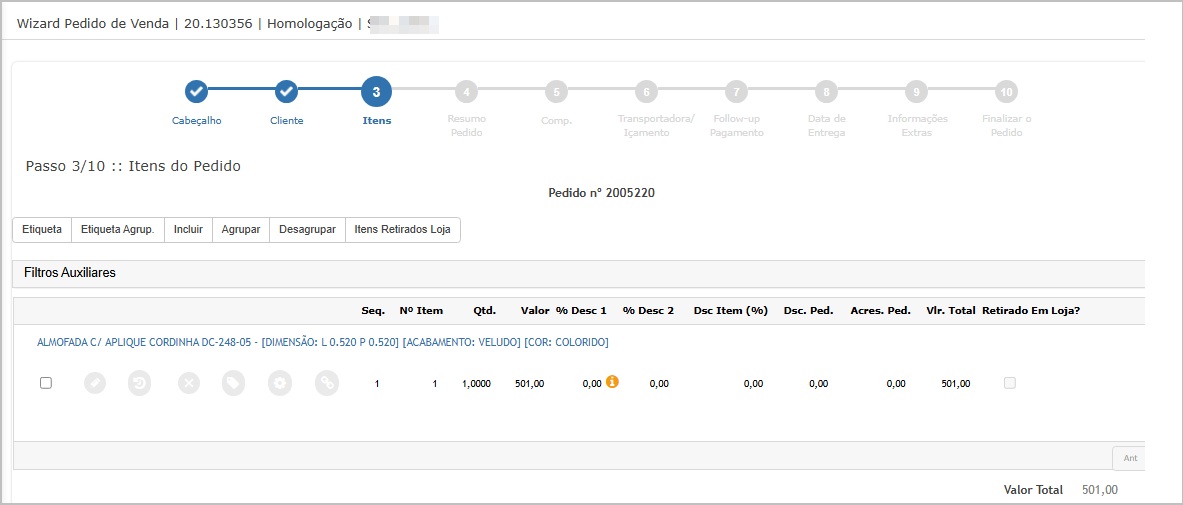The image size is (1183, 505).
Task: Click the edit pencil icon on item row
Action: [95, 383]
